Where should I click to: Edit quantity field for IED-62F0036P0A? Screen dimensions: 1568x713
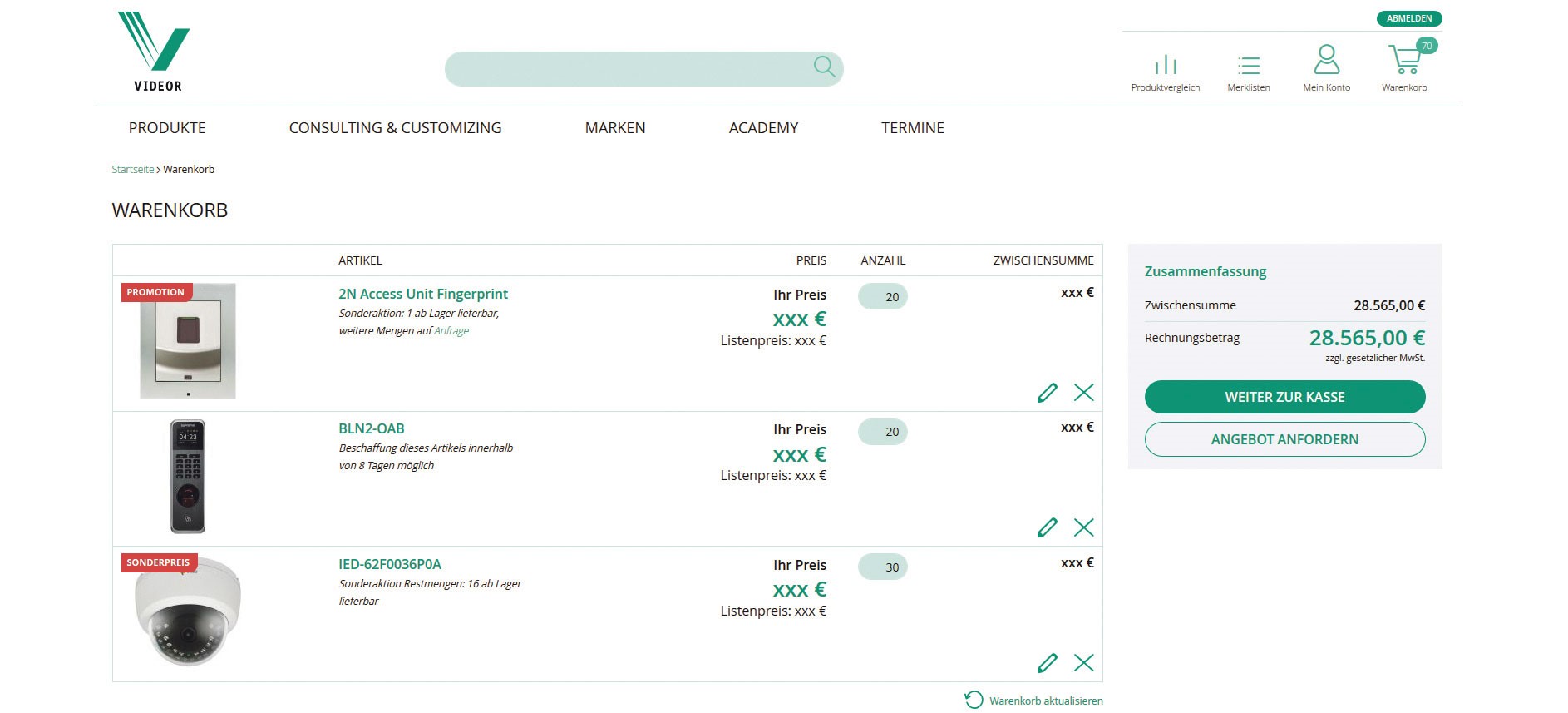point(882,567)
